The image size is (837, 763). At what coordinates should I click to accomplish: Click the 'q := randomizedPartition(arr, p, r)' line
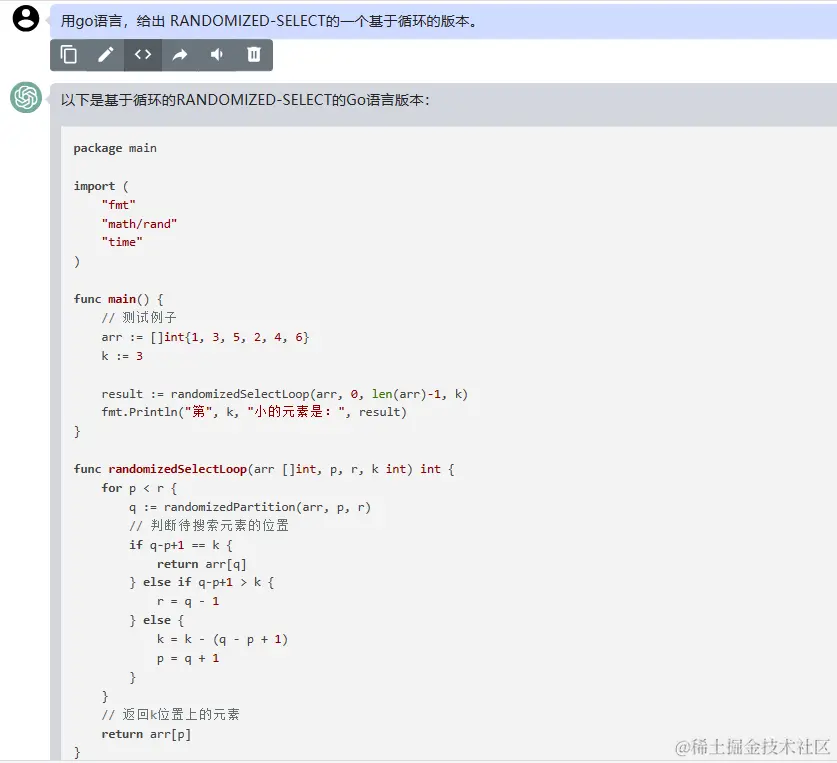249,507
